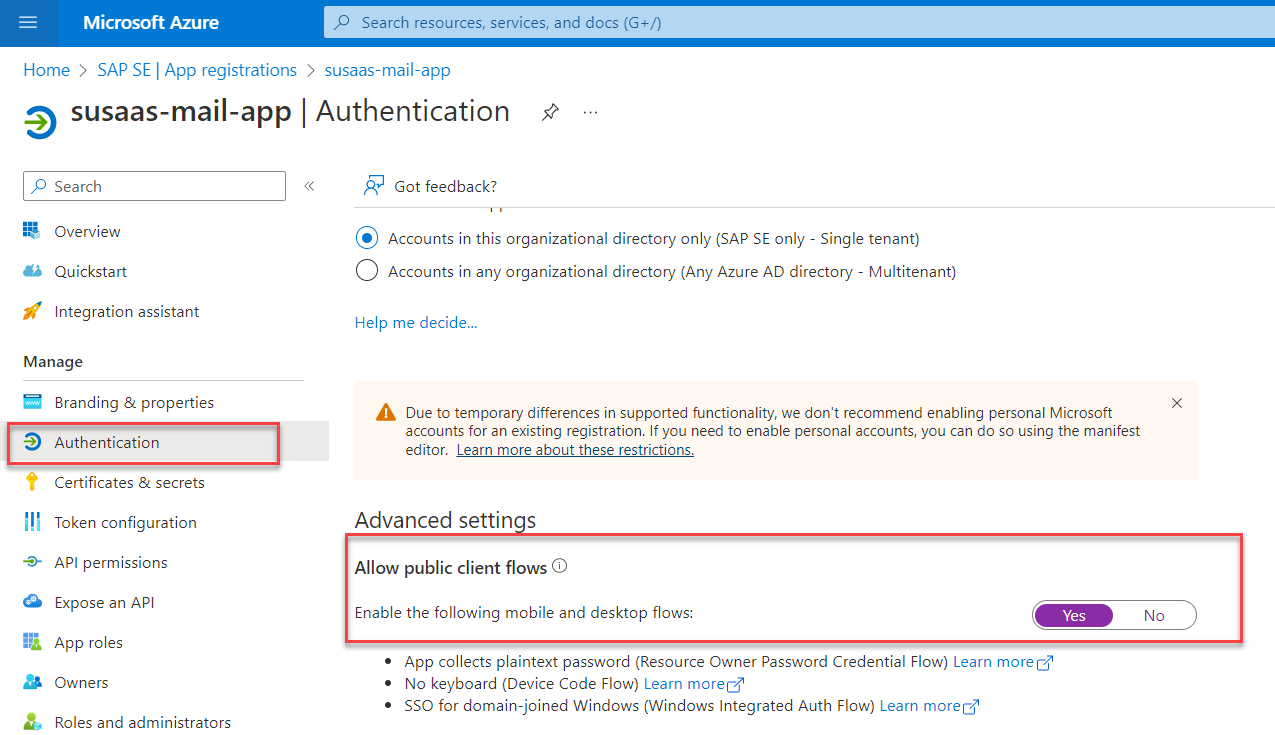This screenshot has width=1275, height=735.
Task: Open SAP SE | App registrations breadcrumb
Action: 197,70
